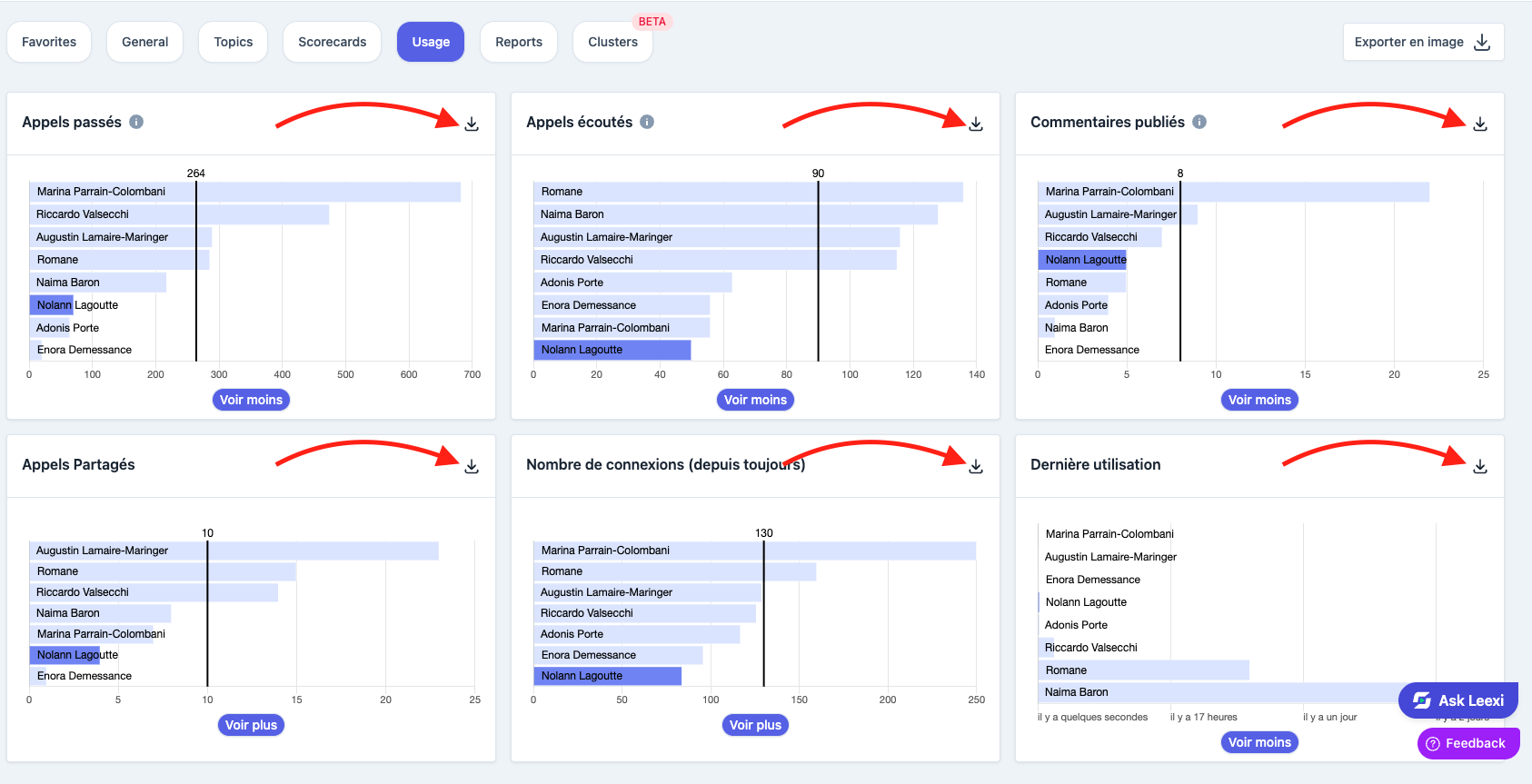The height and width of the screenshot is (784, 1532).
Task: Collapse Appels passés with Voir moins
Action: coord(251,400)
